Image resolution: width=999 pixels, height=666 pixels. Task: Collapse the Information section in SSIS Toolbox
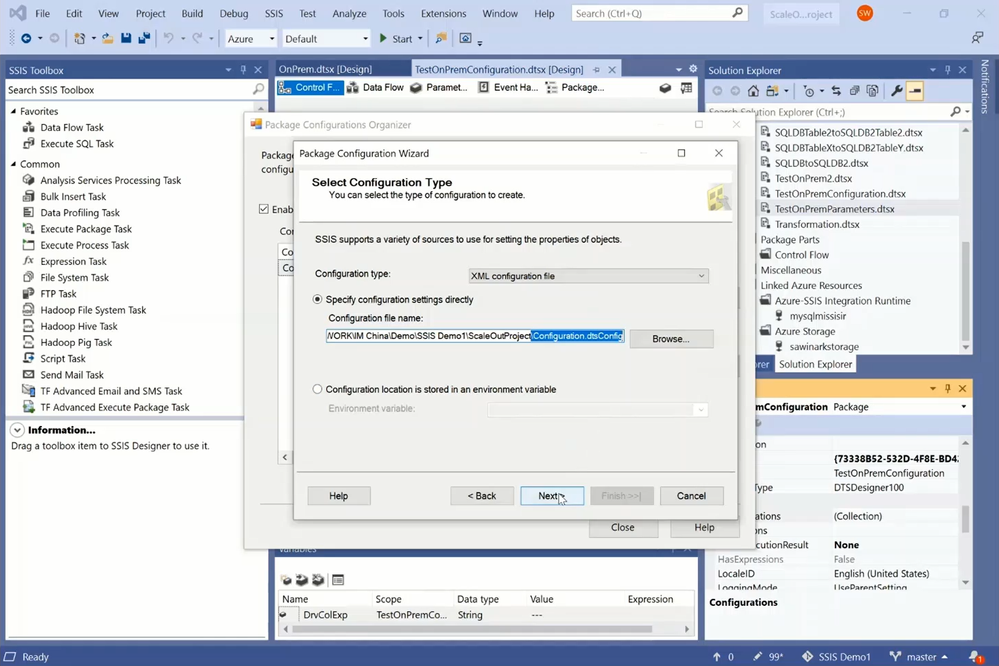17,430
